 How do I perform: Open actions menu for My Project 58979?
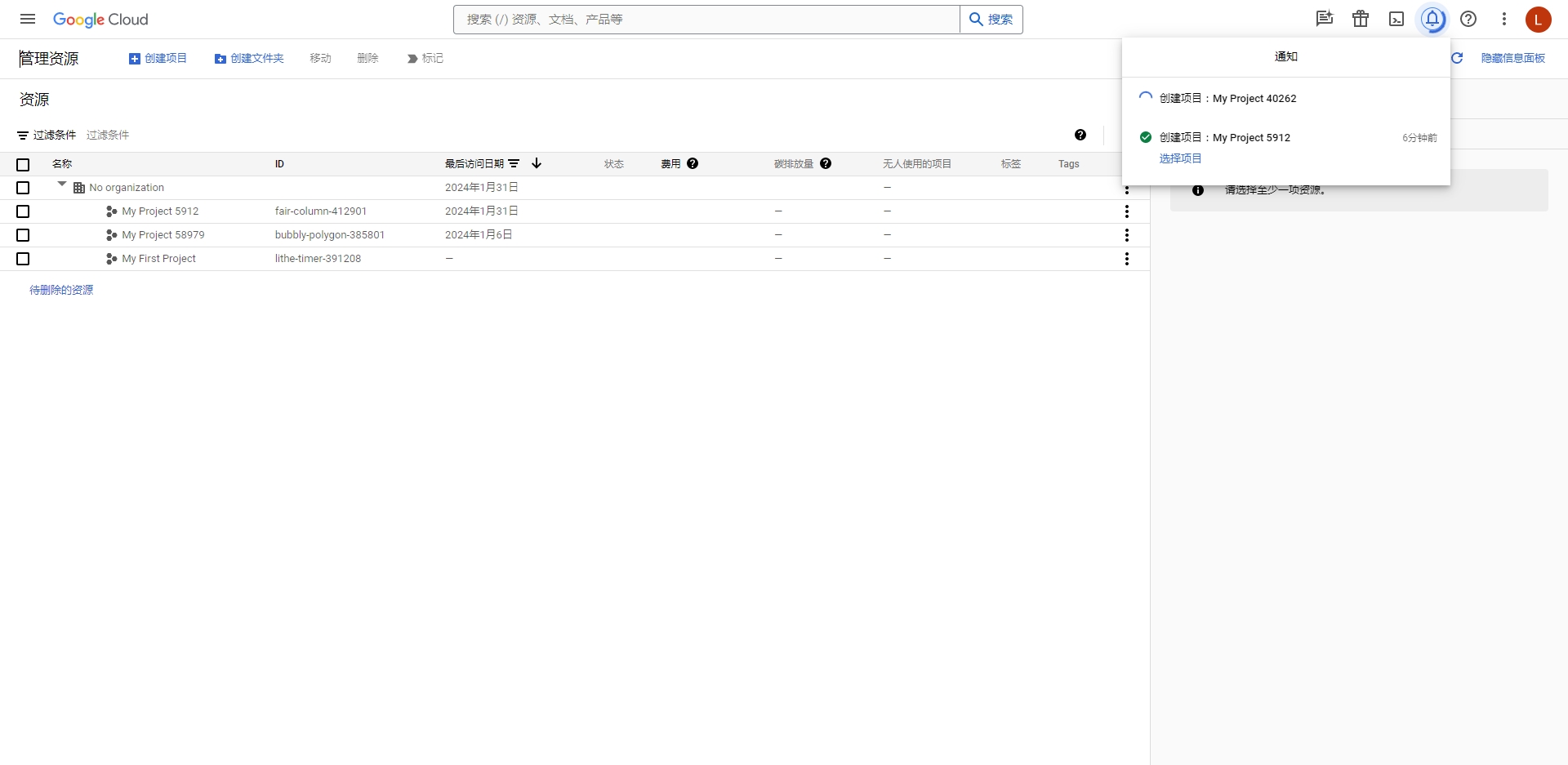click(x=1127, y=235)
